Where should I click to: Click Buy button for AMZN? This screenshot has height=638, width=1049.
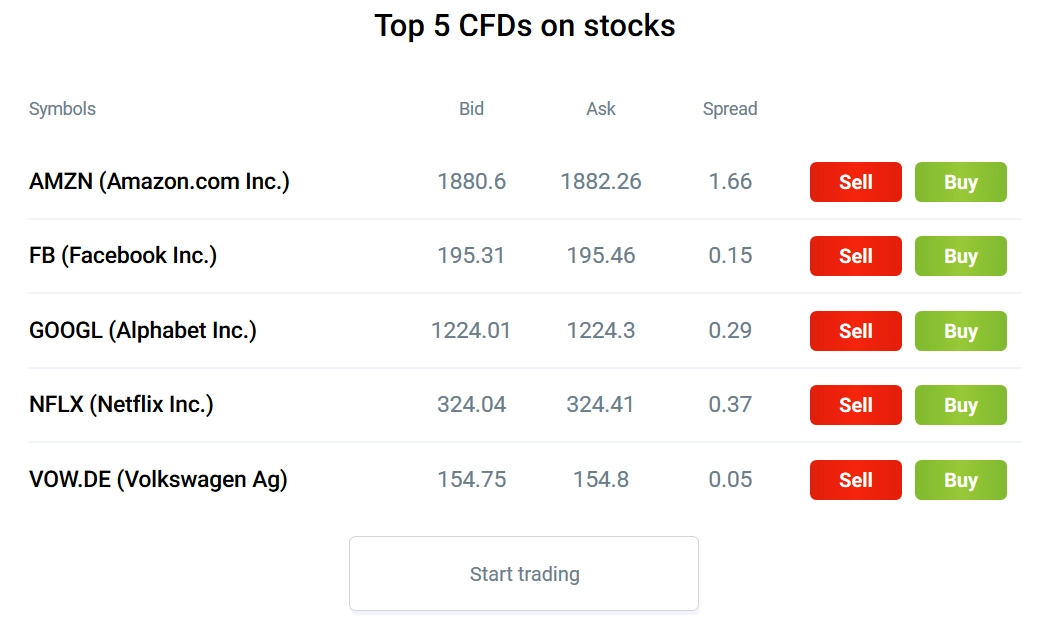tap(960, 182)
